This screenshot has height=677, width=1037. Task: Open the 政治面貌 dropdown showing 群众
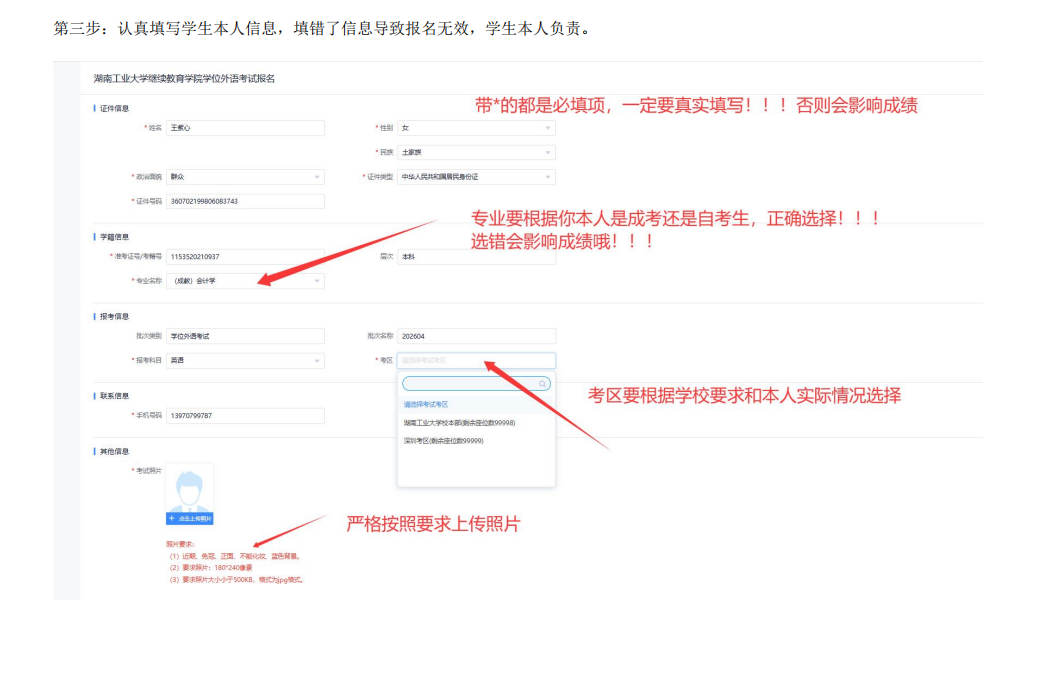tap(245, 177)
